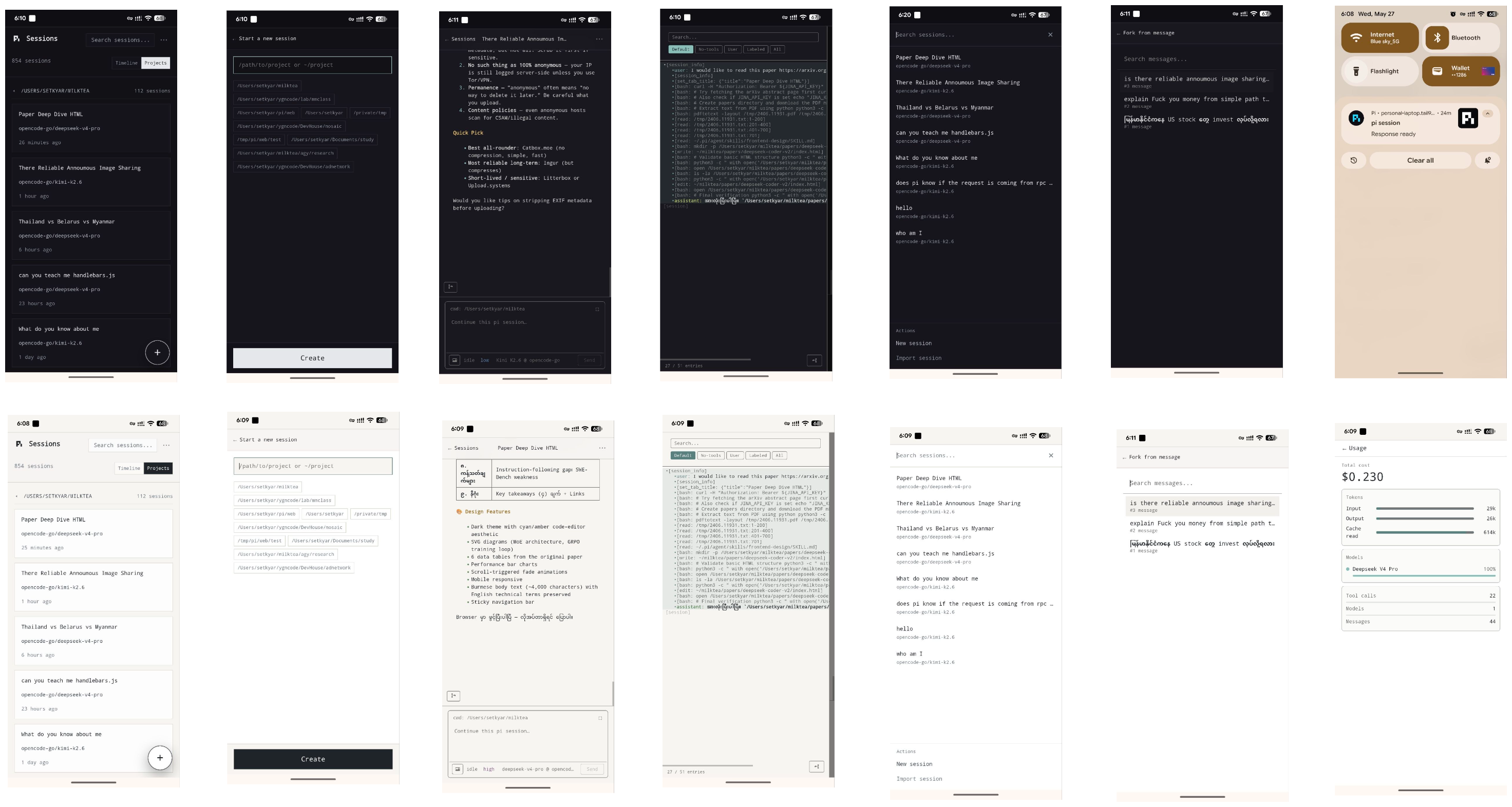Select the Default filter in light tree view
The height and width of the screenshot is (807, 1512).
point(683,455)
